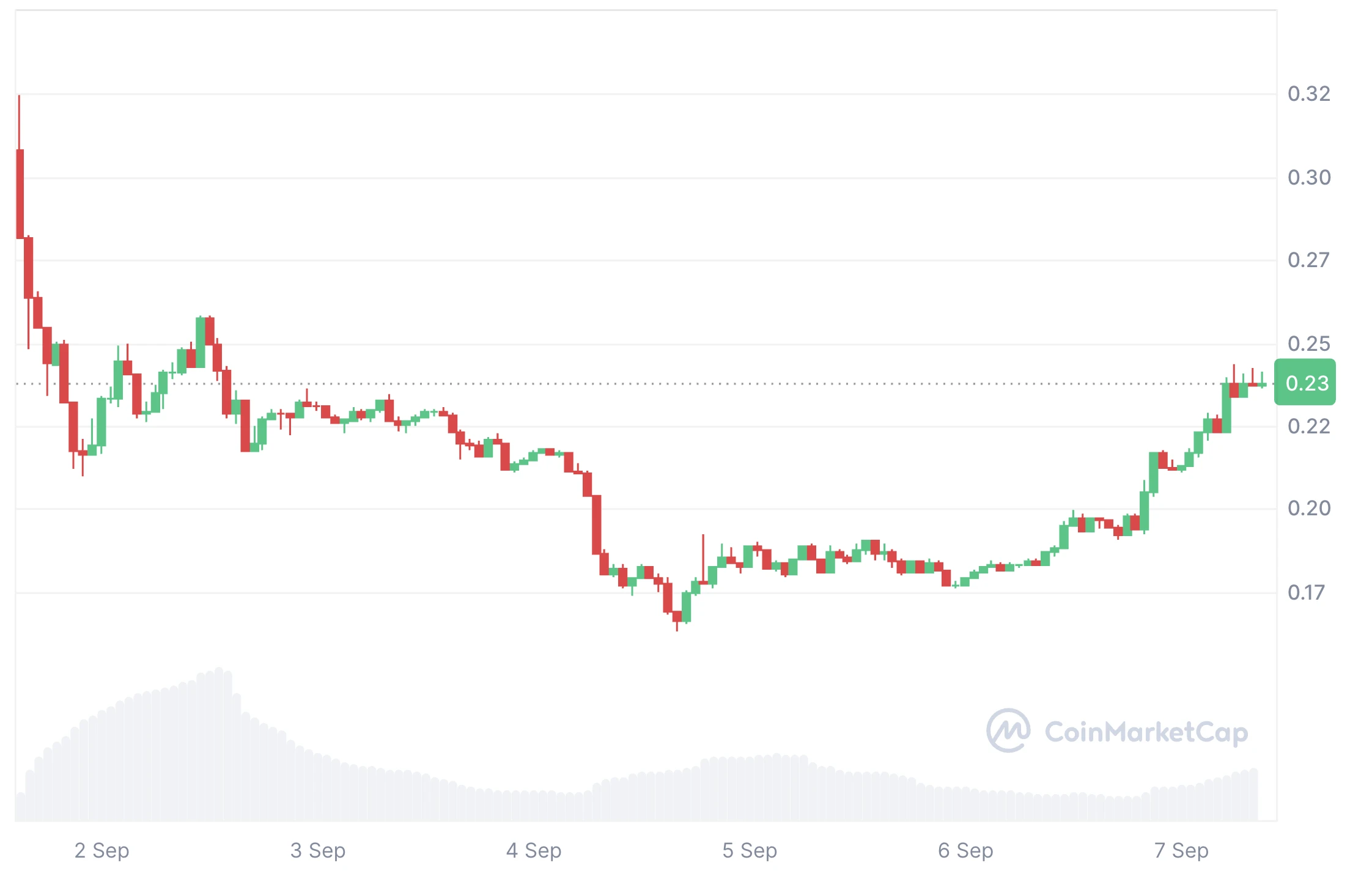Click the 2 Sep date label
Viewport: 1372px width, 890px height.
click(x=101, y=850)
